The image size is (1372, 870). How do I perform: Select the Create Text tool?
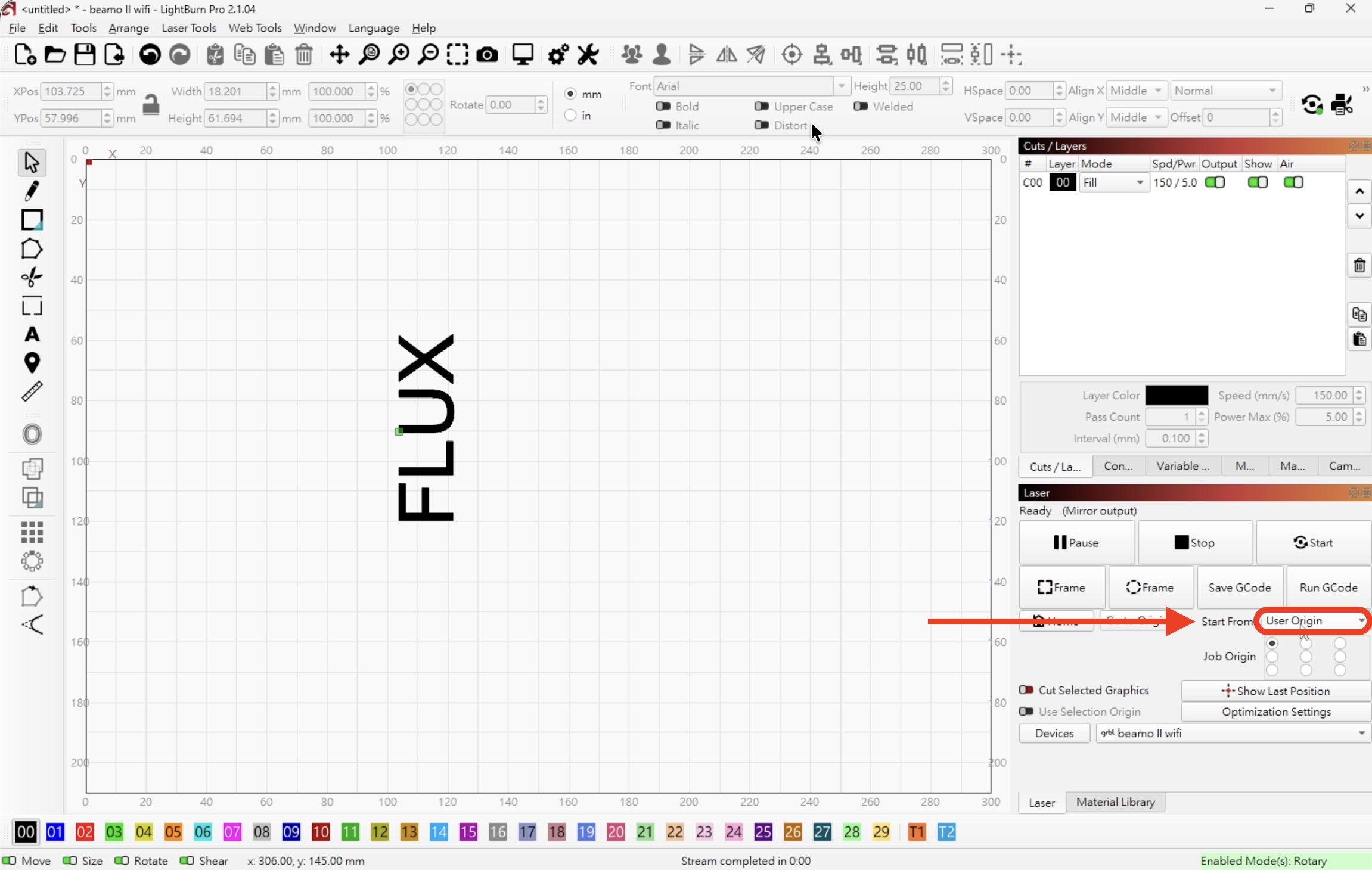coord(32,335)
